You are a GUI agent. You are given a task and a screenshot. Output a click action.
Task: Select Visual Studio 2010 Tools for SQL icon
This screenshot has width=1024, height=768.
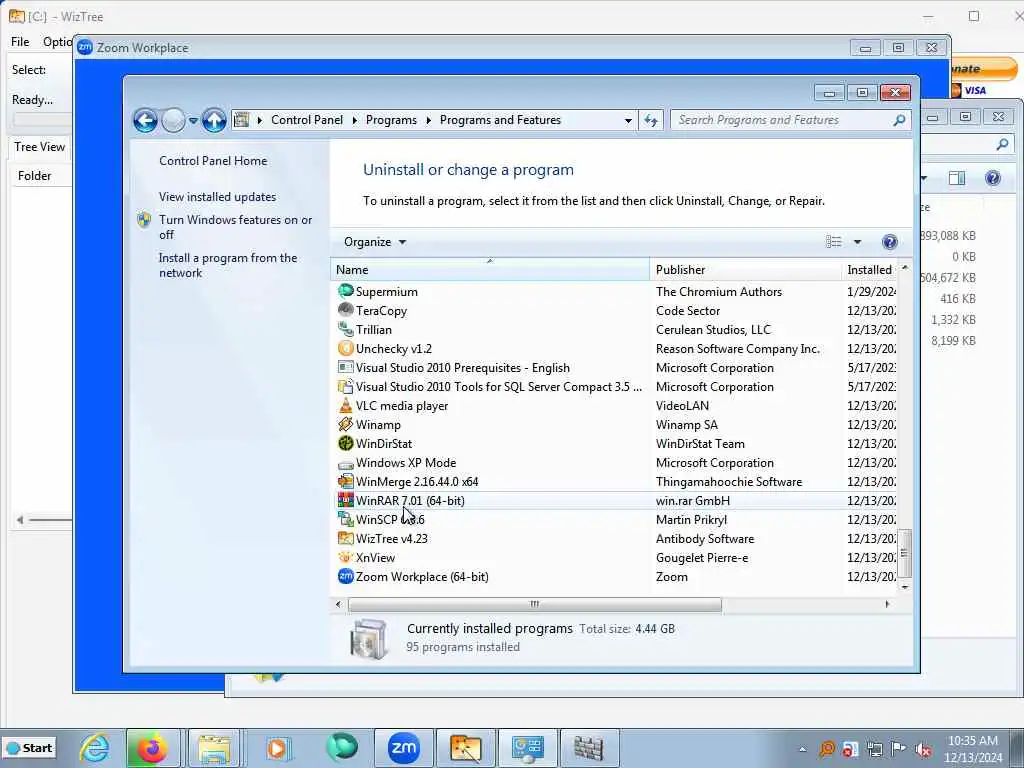click(x=345, y=387)
